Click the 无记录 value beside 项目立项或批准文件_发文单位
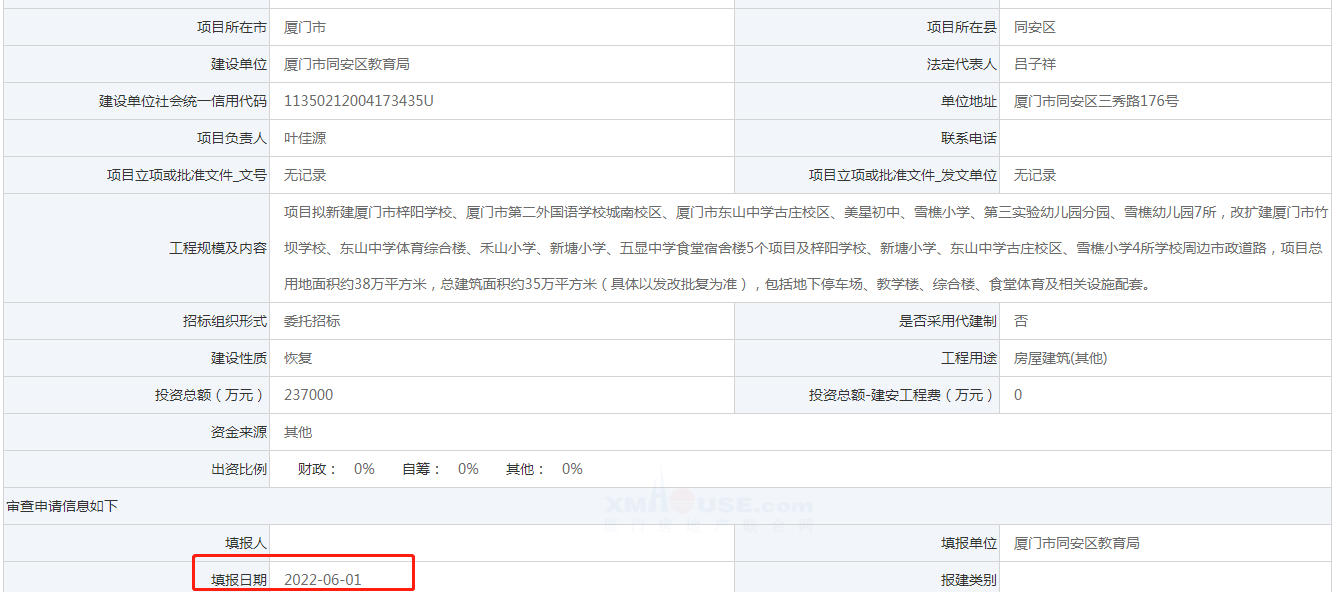 coord(1035,175)
